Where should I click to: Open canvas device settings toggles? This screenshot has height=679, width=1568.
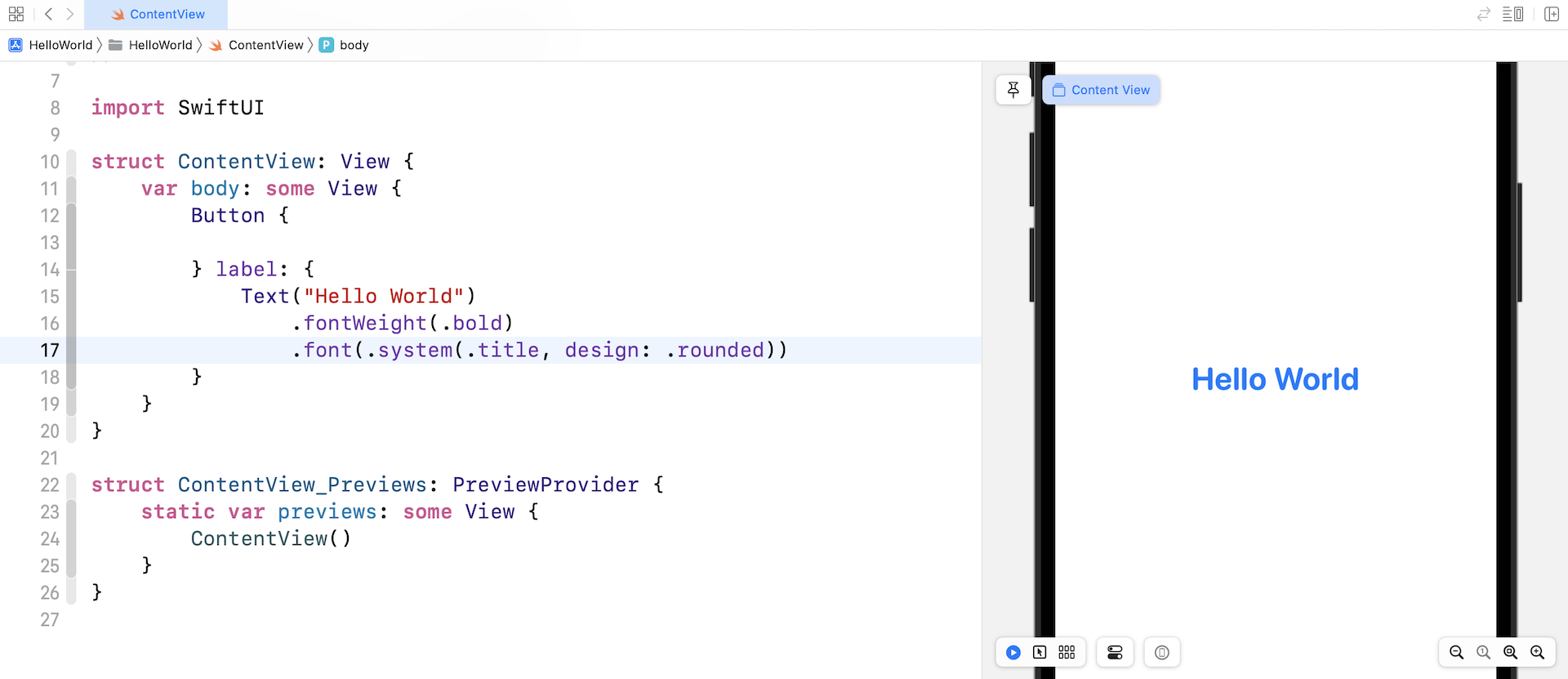pyautogui.click(x=1115, y=652)
